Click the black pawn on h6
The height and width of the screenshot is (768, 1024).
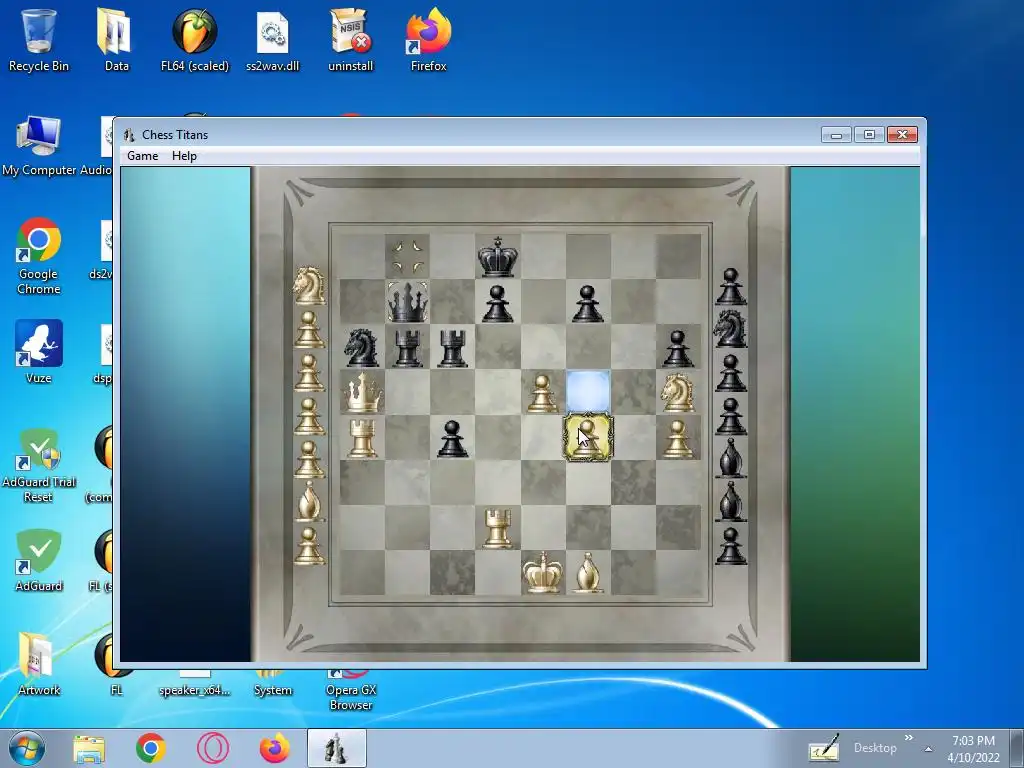click(678, 347)
